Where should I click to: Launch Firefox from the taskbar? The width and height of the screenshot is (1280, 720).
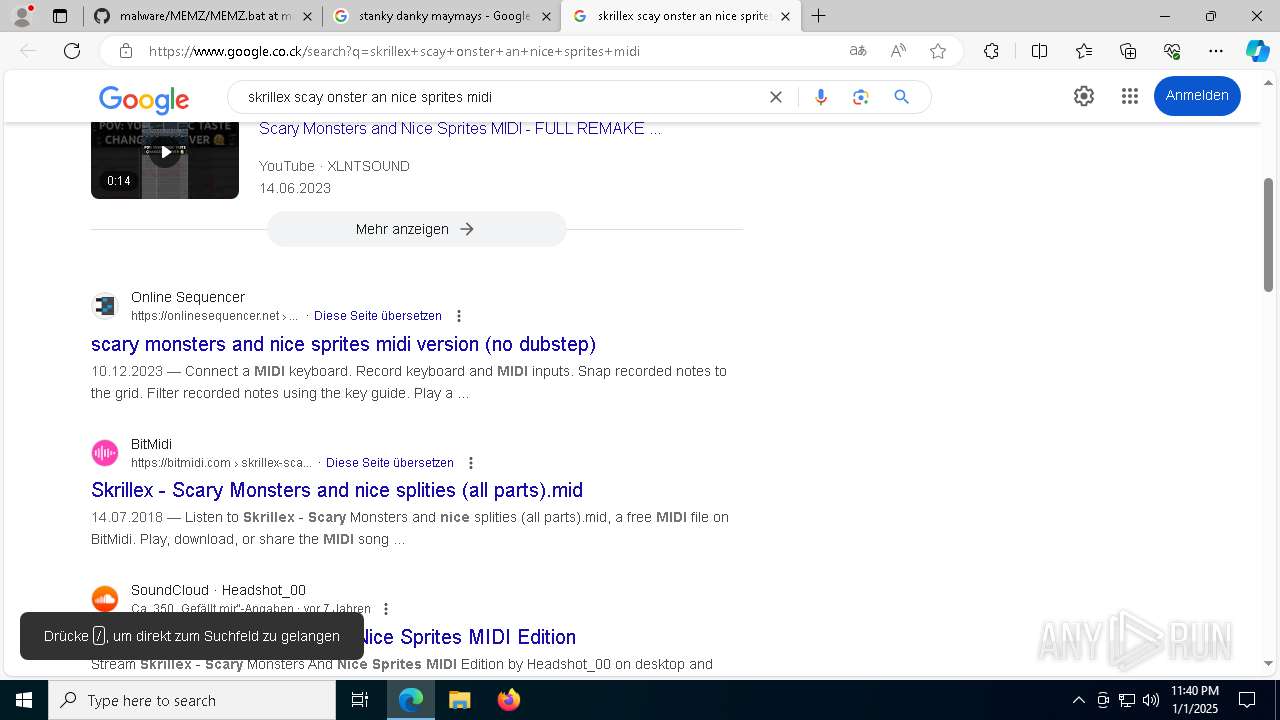point(508,700)
